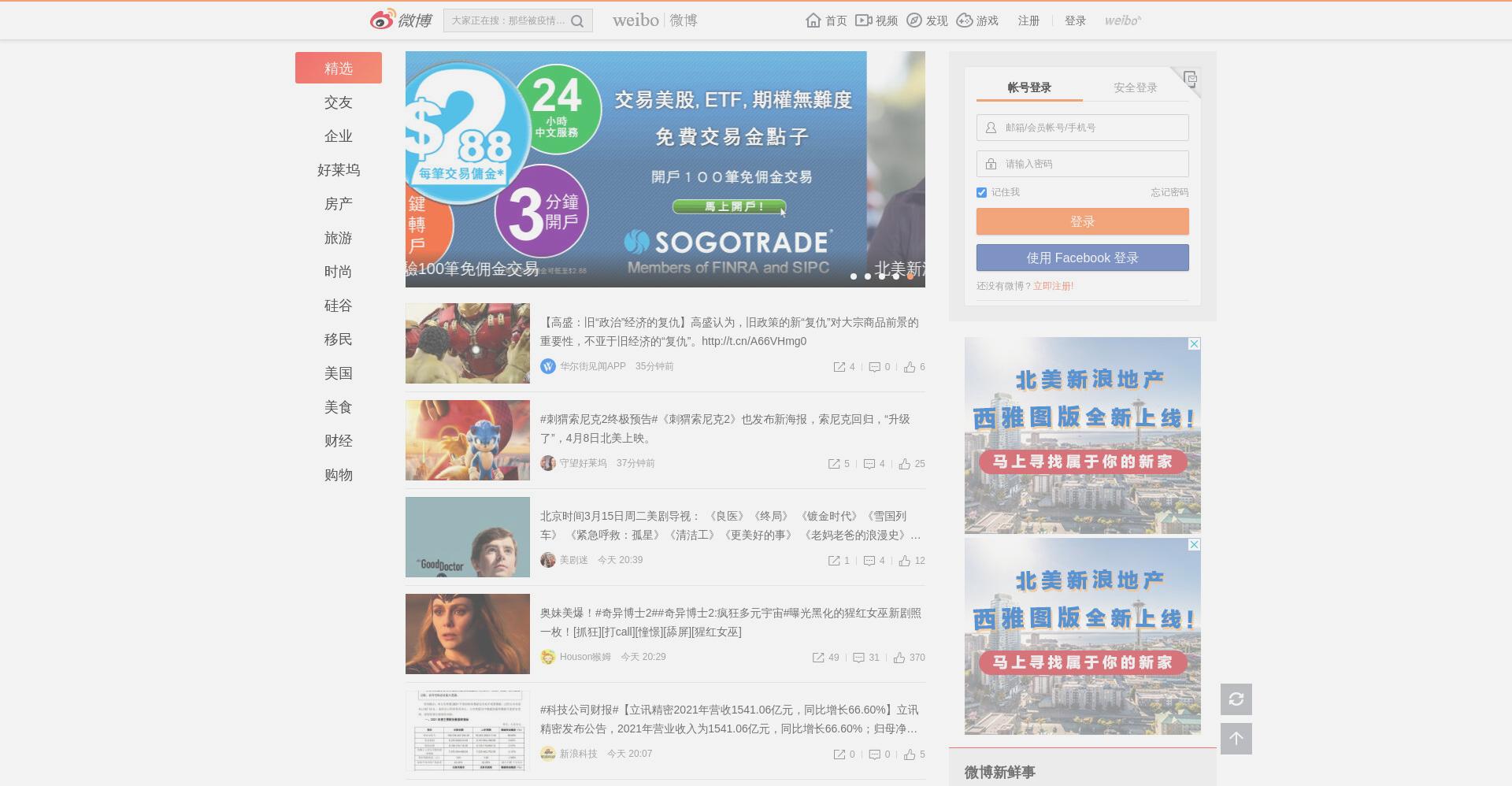Click comment icon on 奇异博士2 post
Image resolution: width=1512 pixels, height=786 pixels.
859,658
